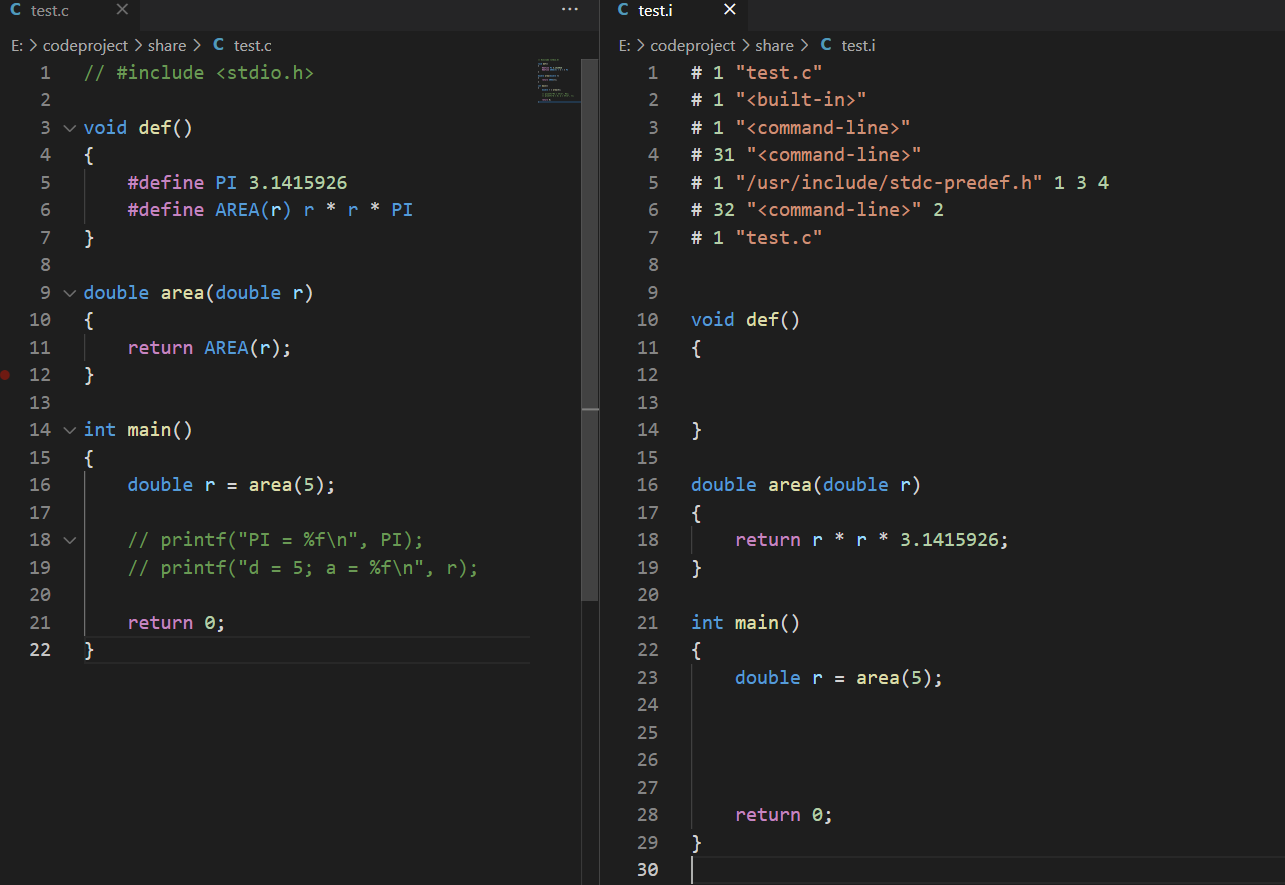Click '#define AREA(r) r * r * PI' line
Image resolution: width=1285 pixels, height=885 pixels.
coord(270,210)
